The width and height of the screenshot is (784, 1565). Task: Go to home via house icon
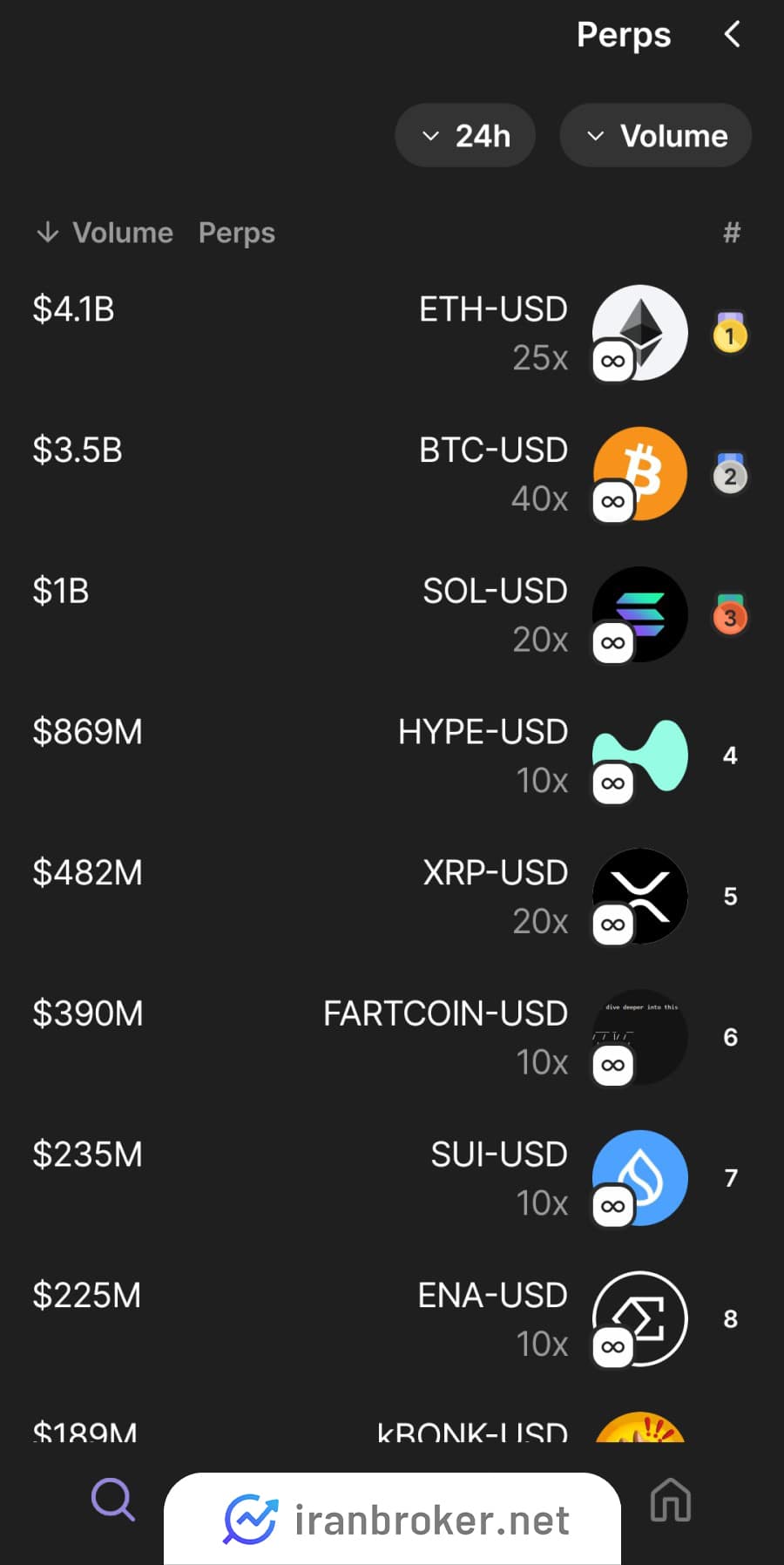[x=671, y=1501]
